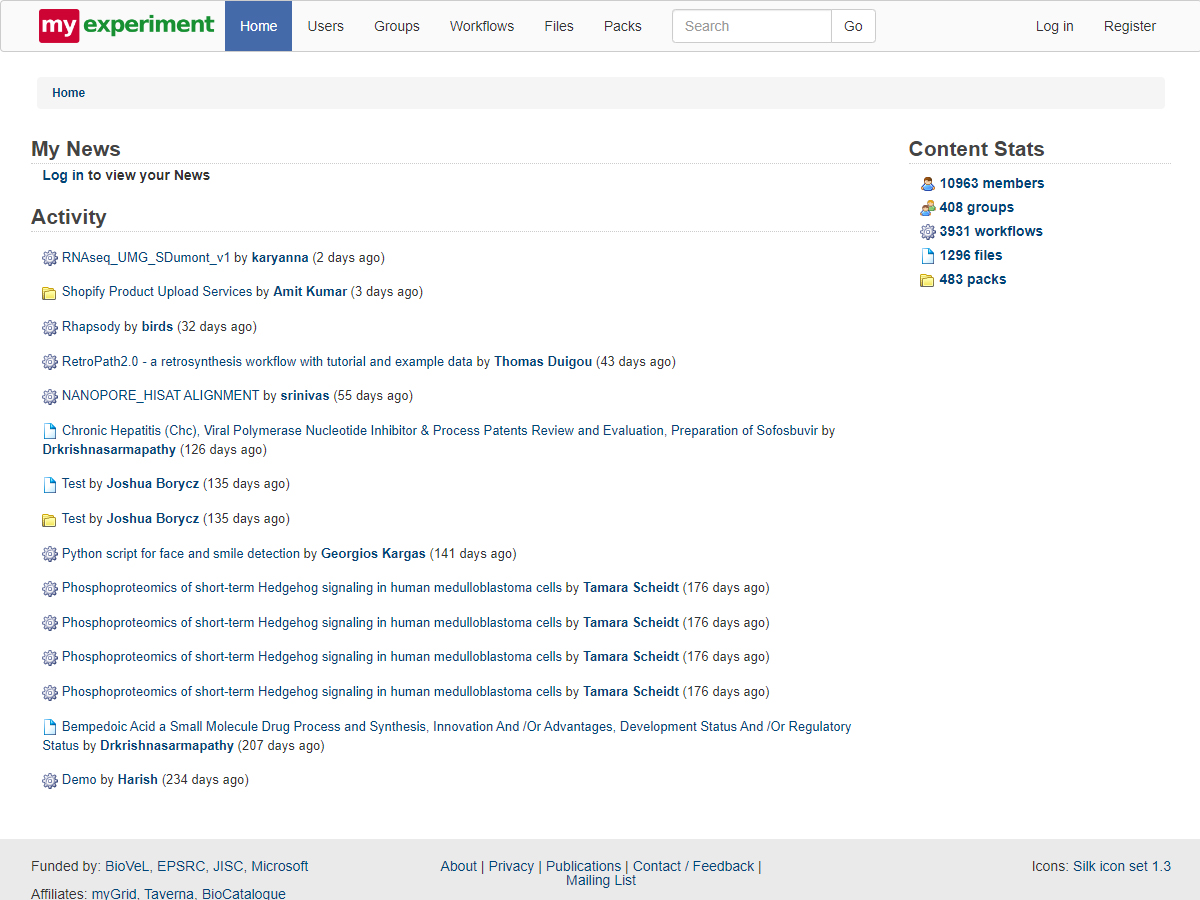Viewport: 1200px width, 900px height.
Task: Click the gear icon beside RNAseq_UMG_SDumont_v1
Action: [50, 258]
